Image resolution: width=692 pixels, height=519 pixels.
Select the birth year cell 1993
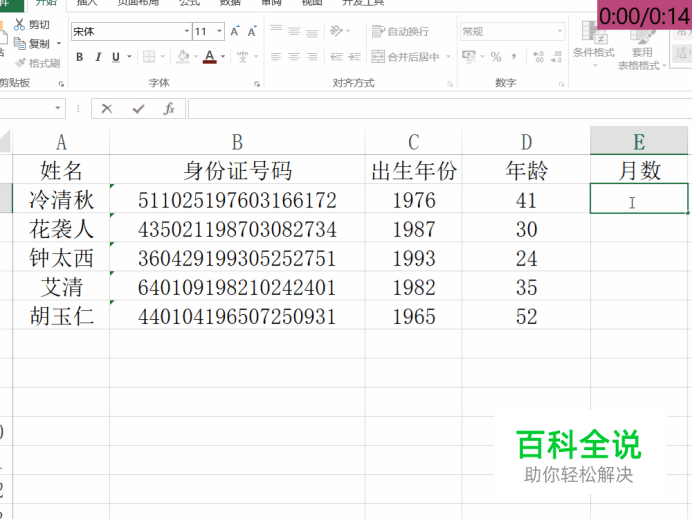[414, 258]
